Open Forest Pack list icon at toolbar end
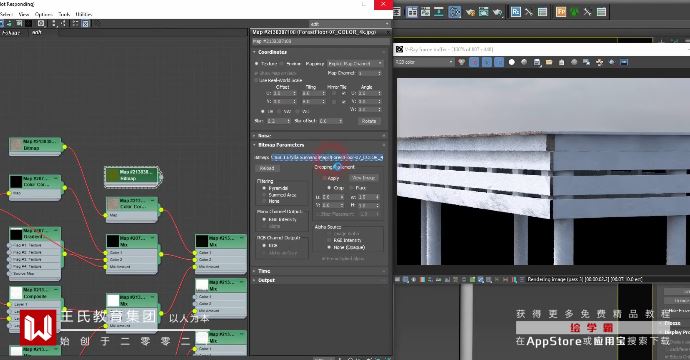The image size is (690, 360). (601, 12)
